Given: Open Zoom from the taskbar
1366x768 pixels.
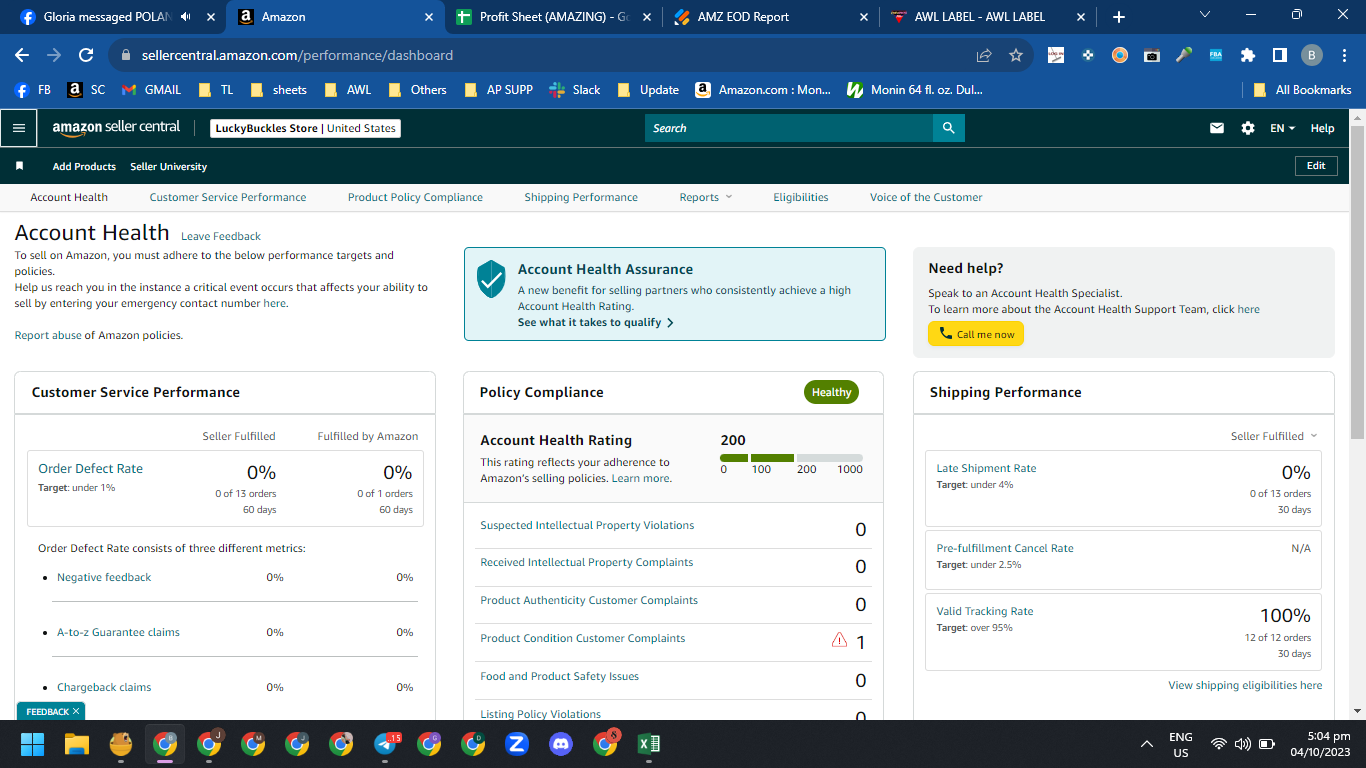Looking at the screenshot, I should (517, 744).
